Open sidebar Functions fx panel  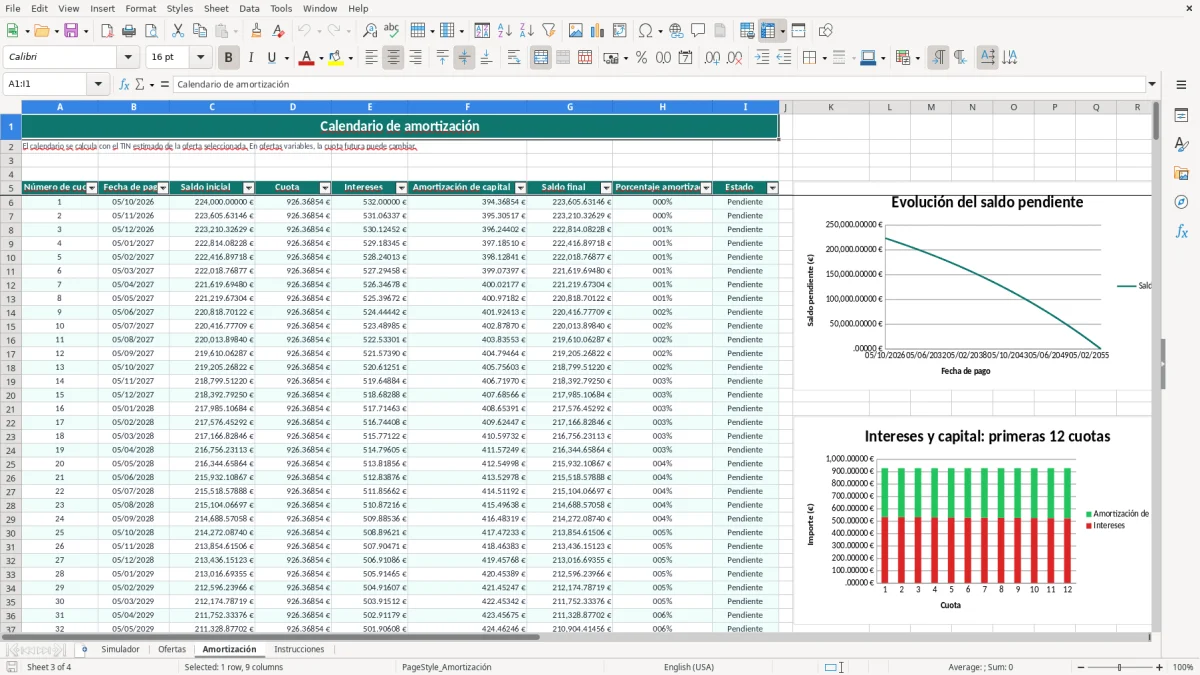pyautogui.click(x=1181, y=231)
